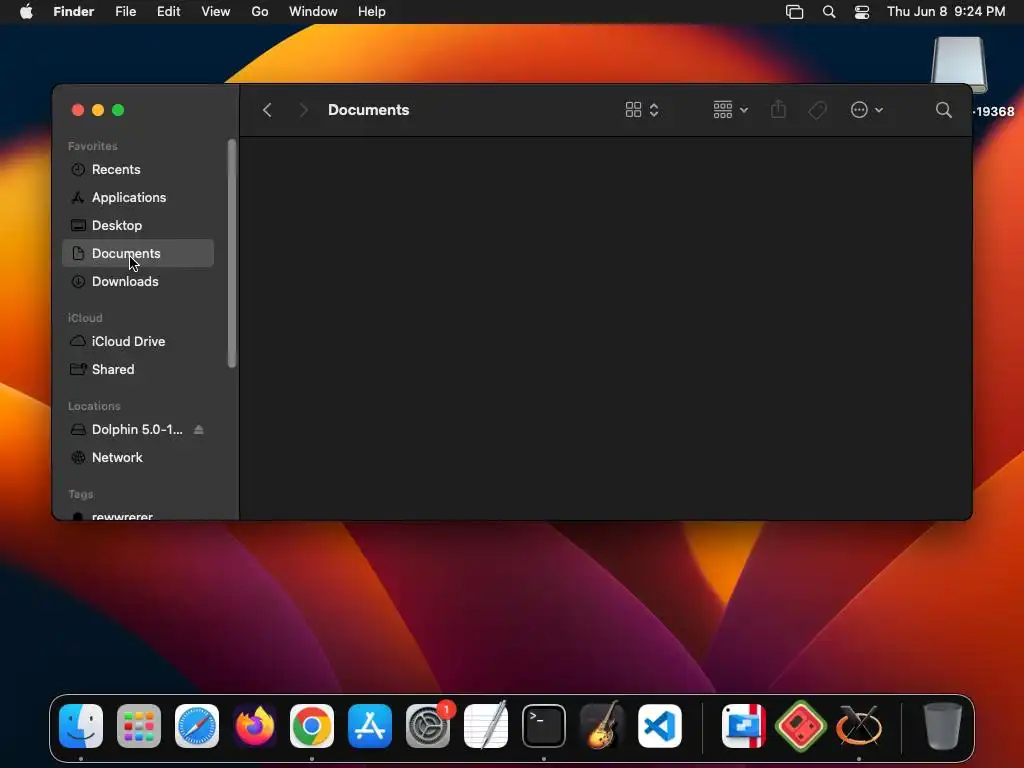1024x768 pixels.
Task: Click the Stage Manager icon in menu bar
Action: pyautogui.click(x=794, y=12)
